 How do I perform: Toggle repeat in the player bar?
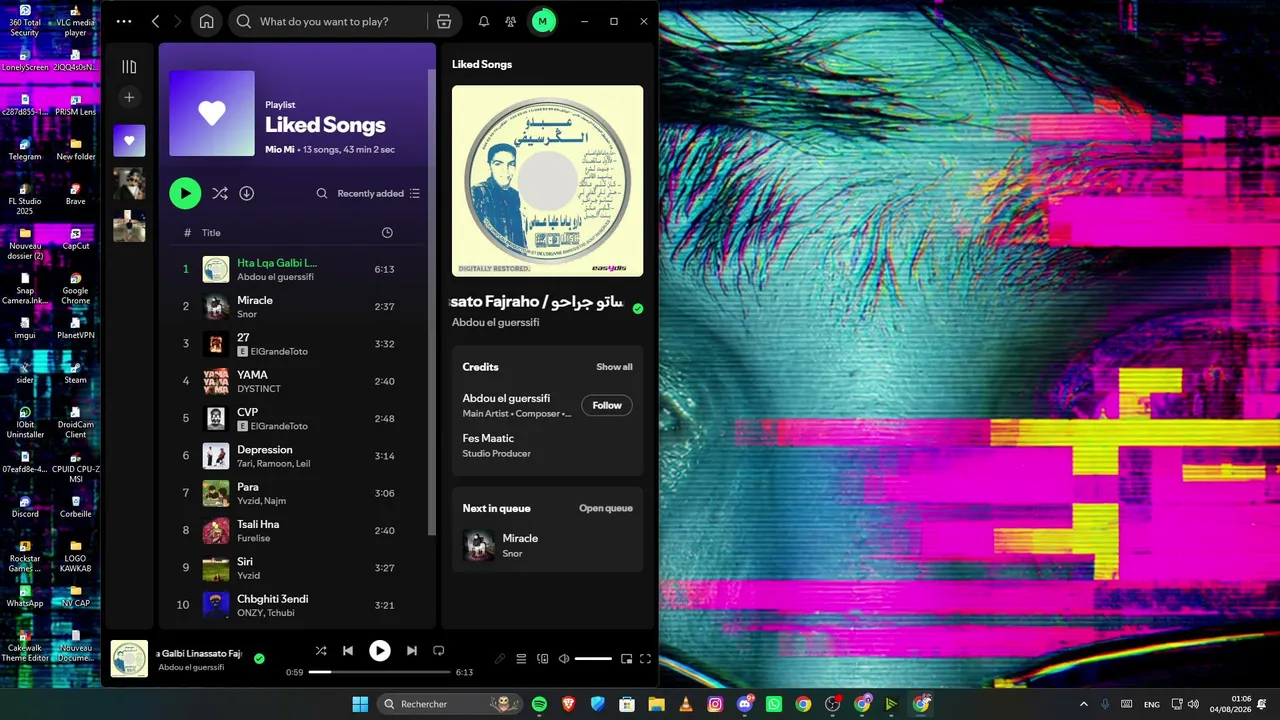(x=438, y=650)
